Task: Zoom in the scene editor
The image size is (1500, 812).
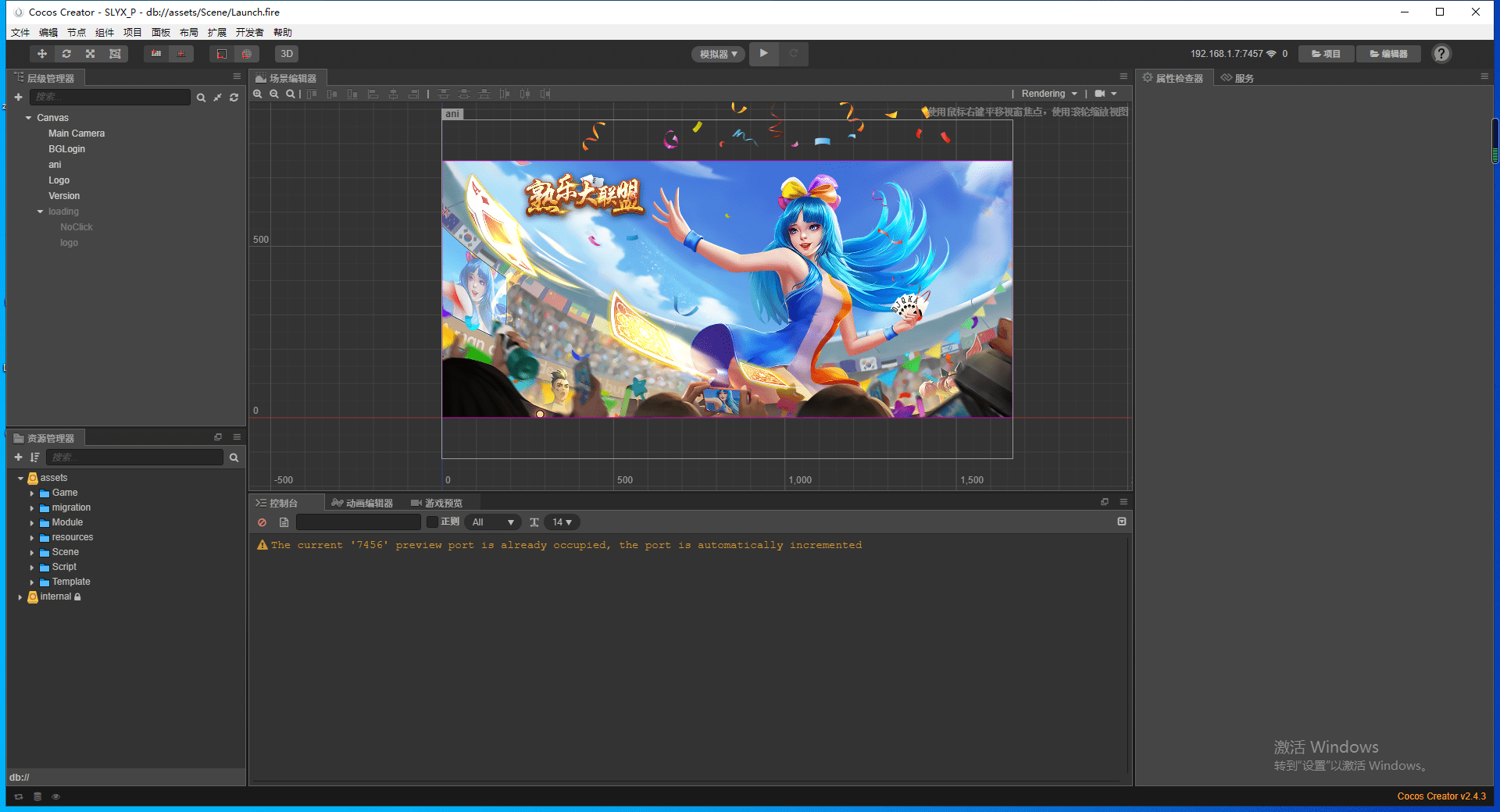Action: tap(258, 94)
